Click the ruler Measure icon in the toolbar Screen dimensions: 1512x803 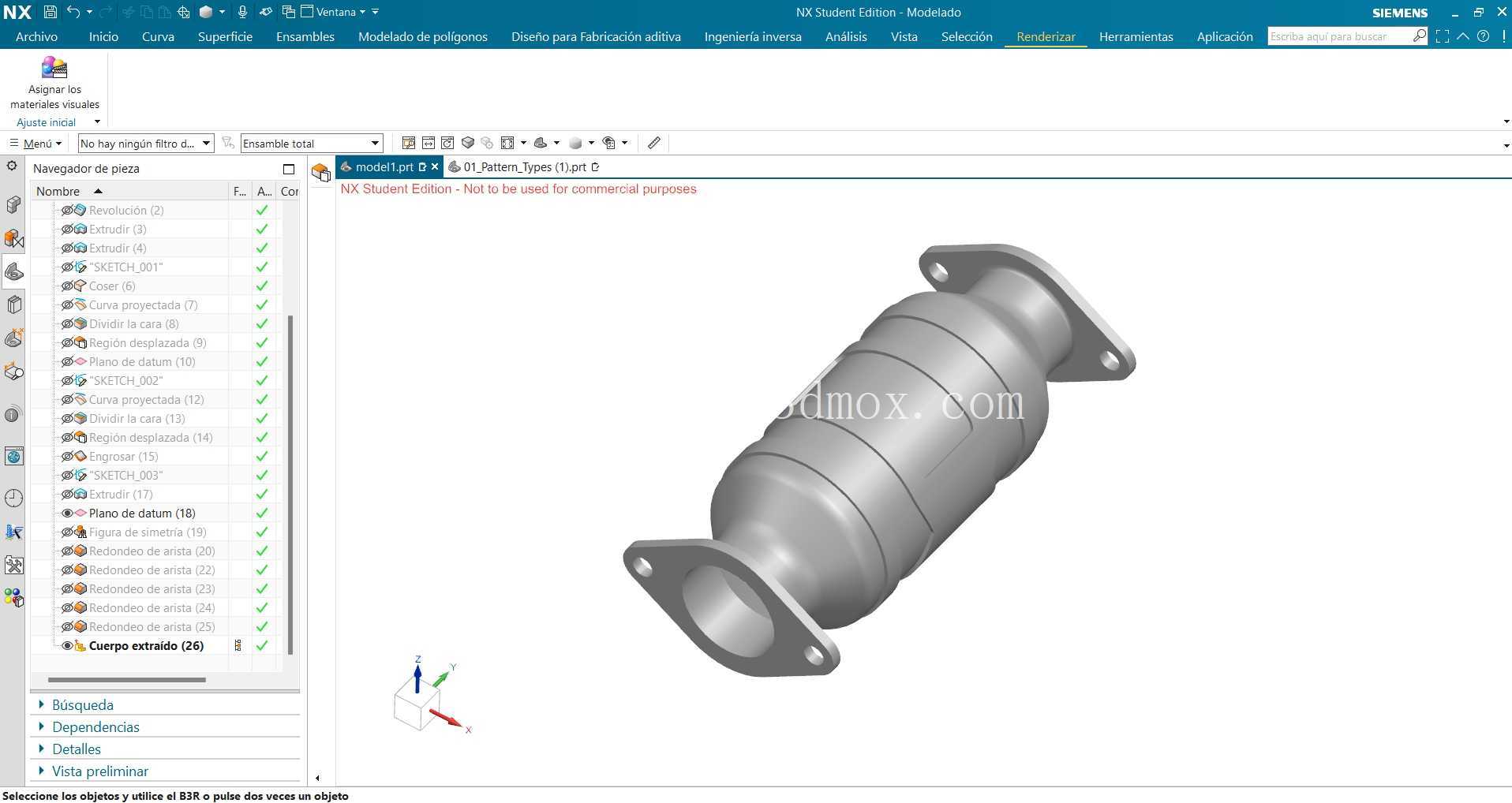point(654,143)
